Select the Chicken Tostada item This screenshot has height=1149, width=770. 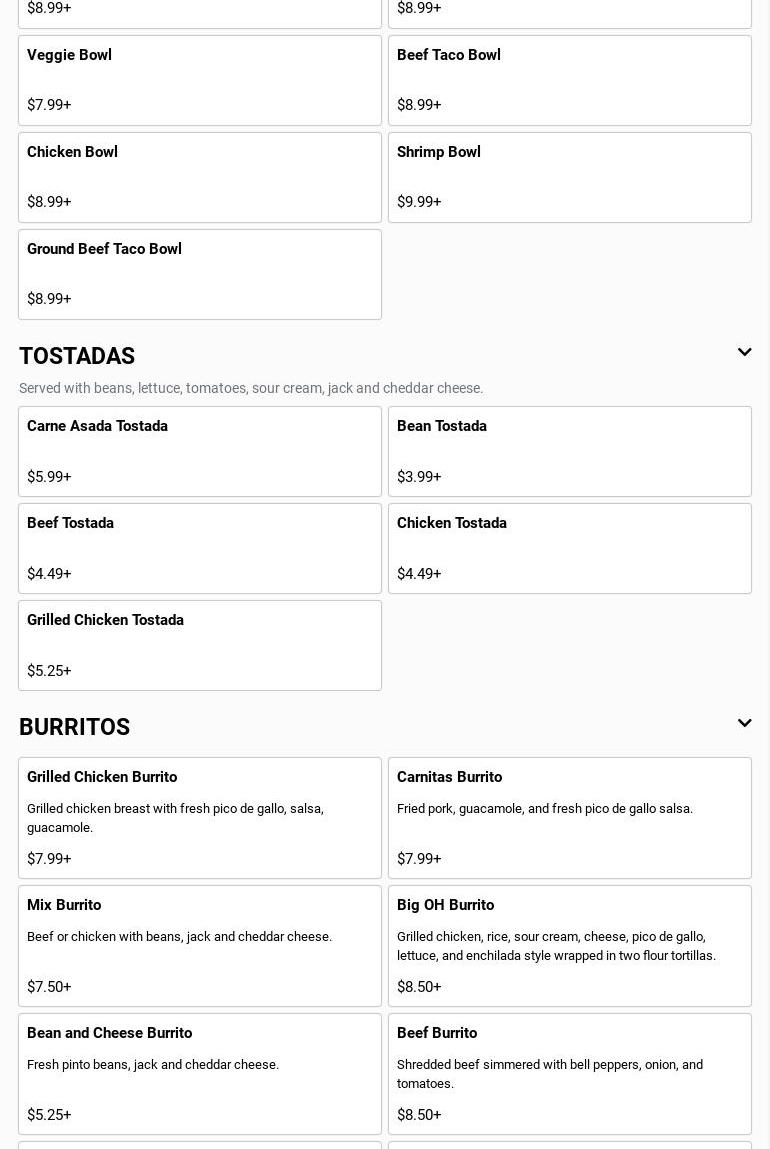point(570,548)
